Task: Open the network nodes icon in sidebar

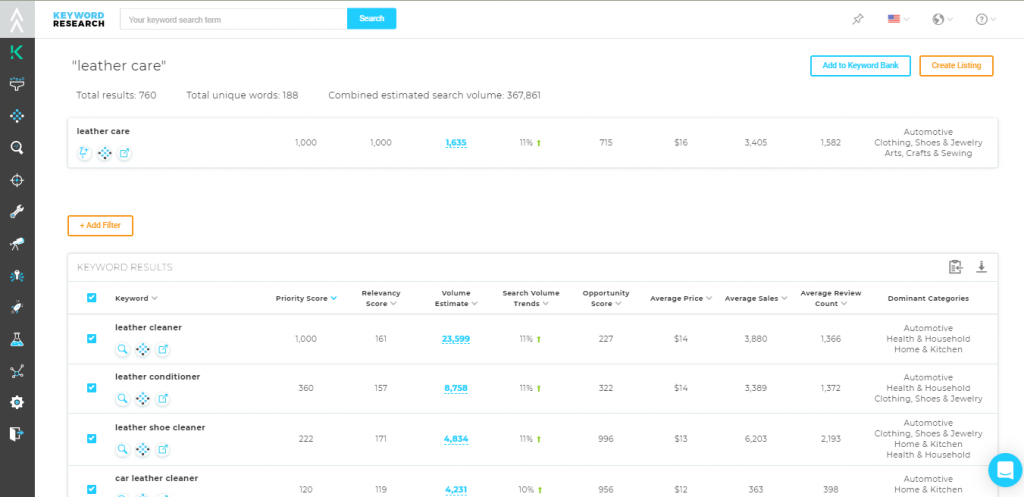Action: [x=17, y=371]
